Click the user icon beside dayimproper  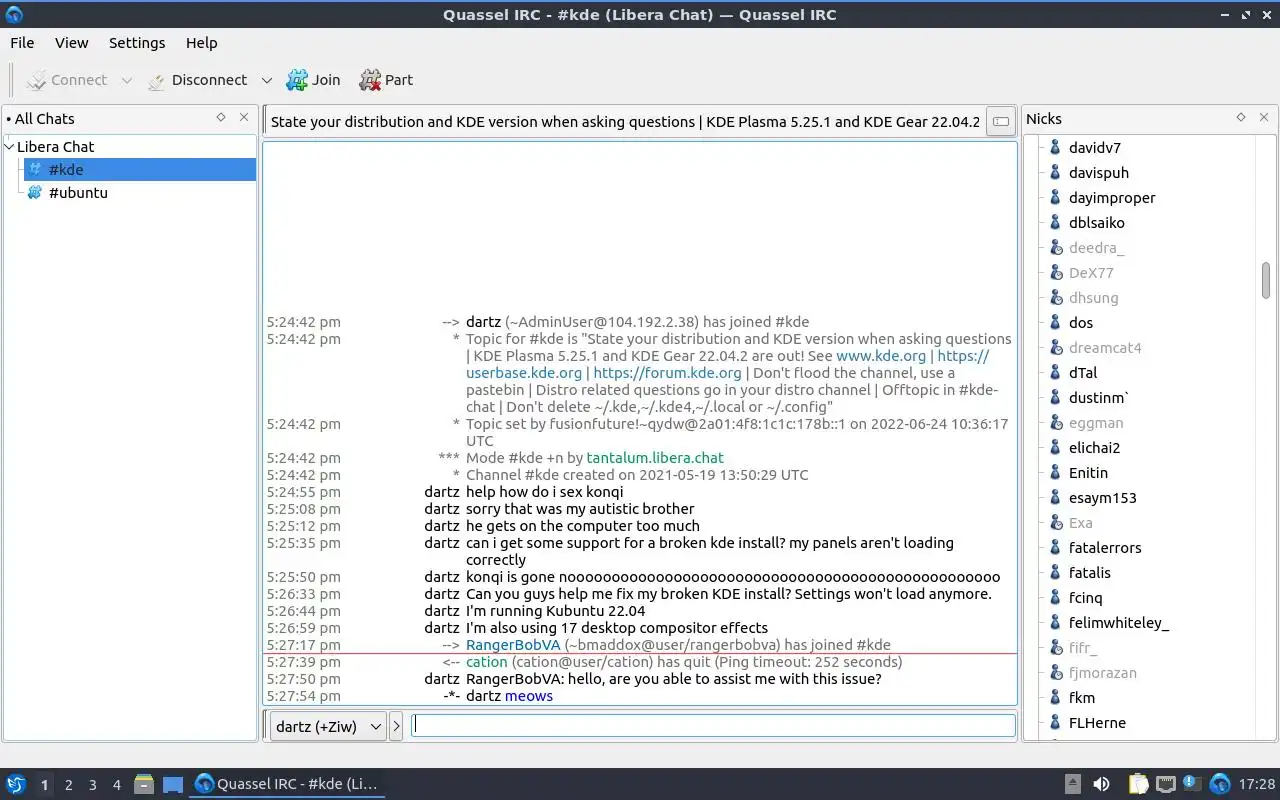coord(1054,198)
